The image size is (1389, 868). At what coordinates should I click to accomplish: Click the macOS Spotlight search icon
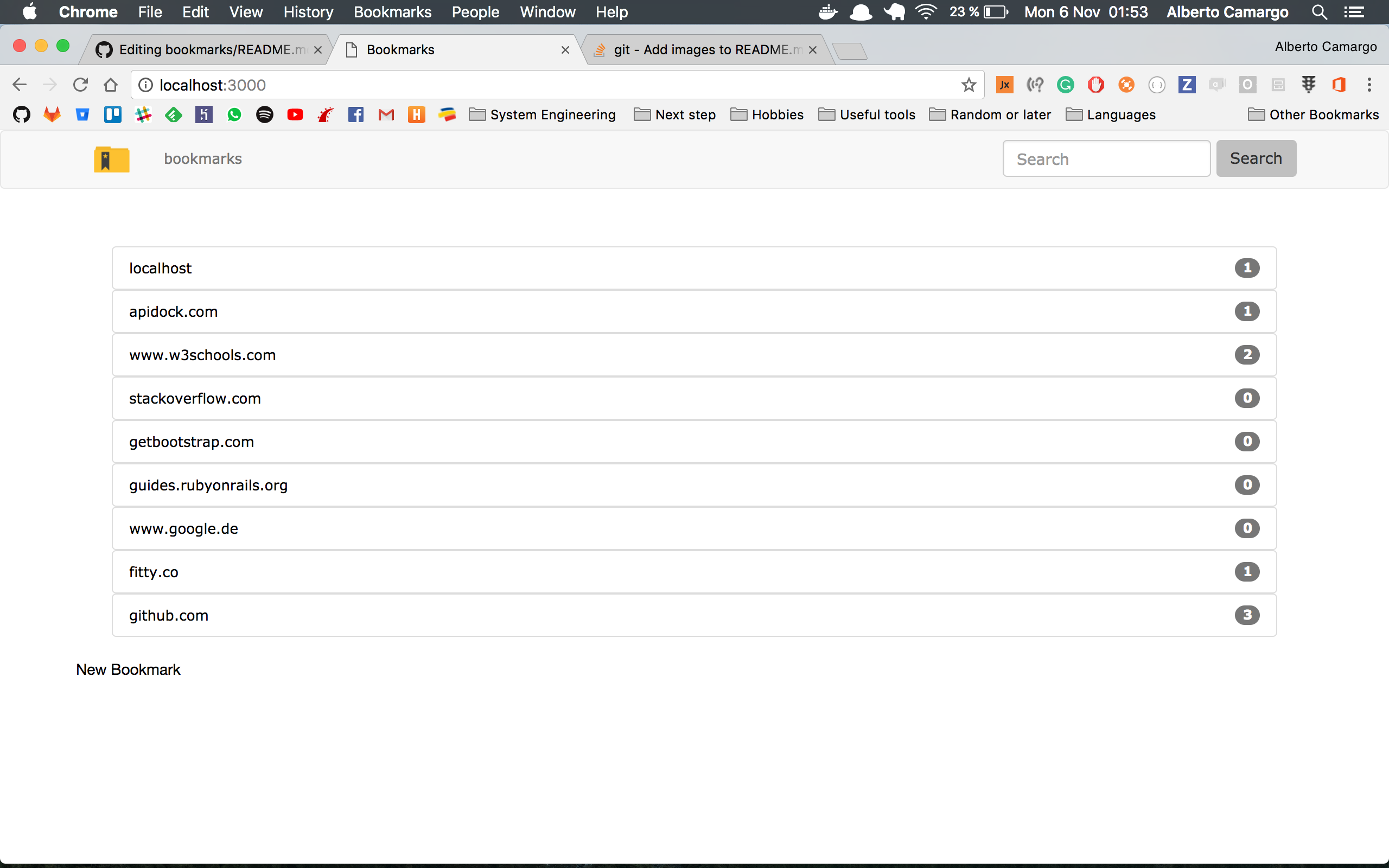[x=1319, y=12]
